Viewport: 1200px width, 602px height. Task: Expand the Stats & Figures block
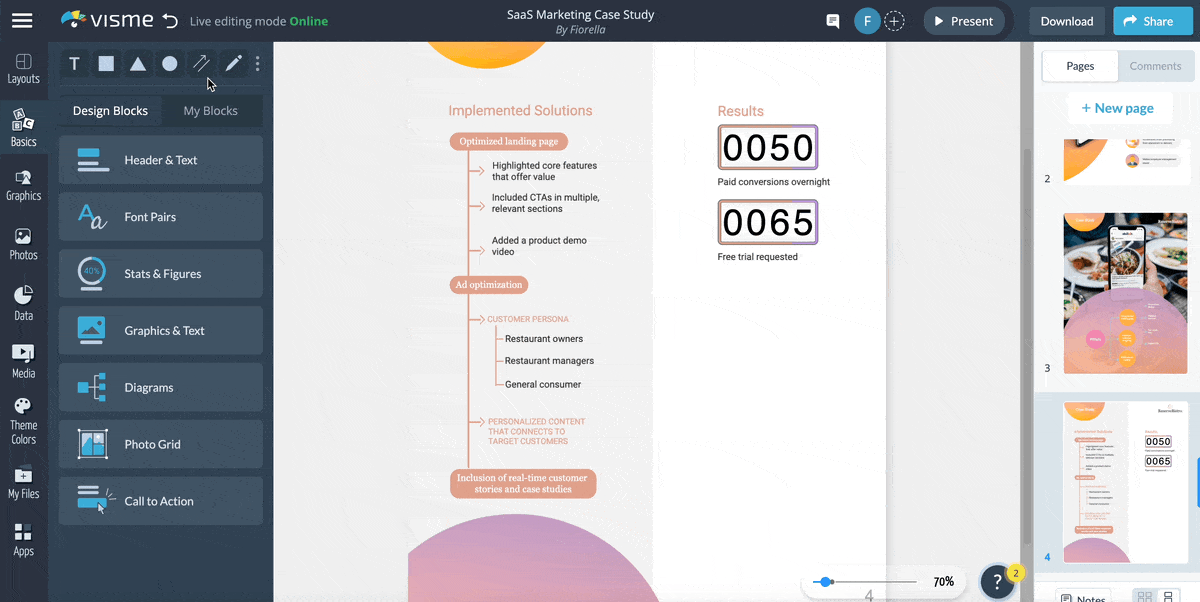point(161,274)
